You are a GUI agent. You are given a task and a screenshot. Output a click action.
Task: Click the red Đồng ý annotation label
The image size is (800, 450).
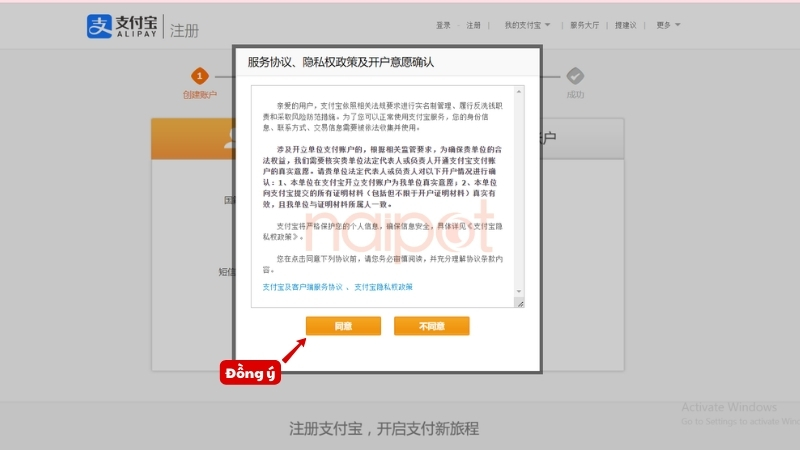tap(248, 374)
